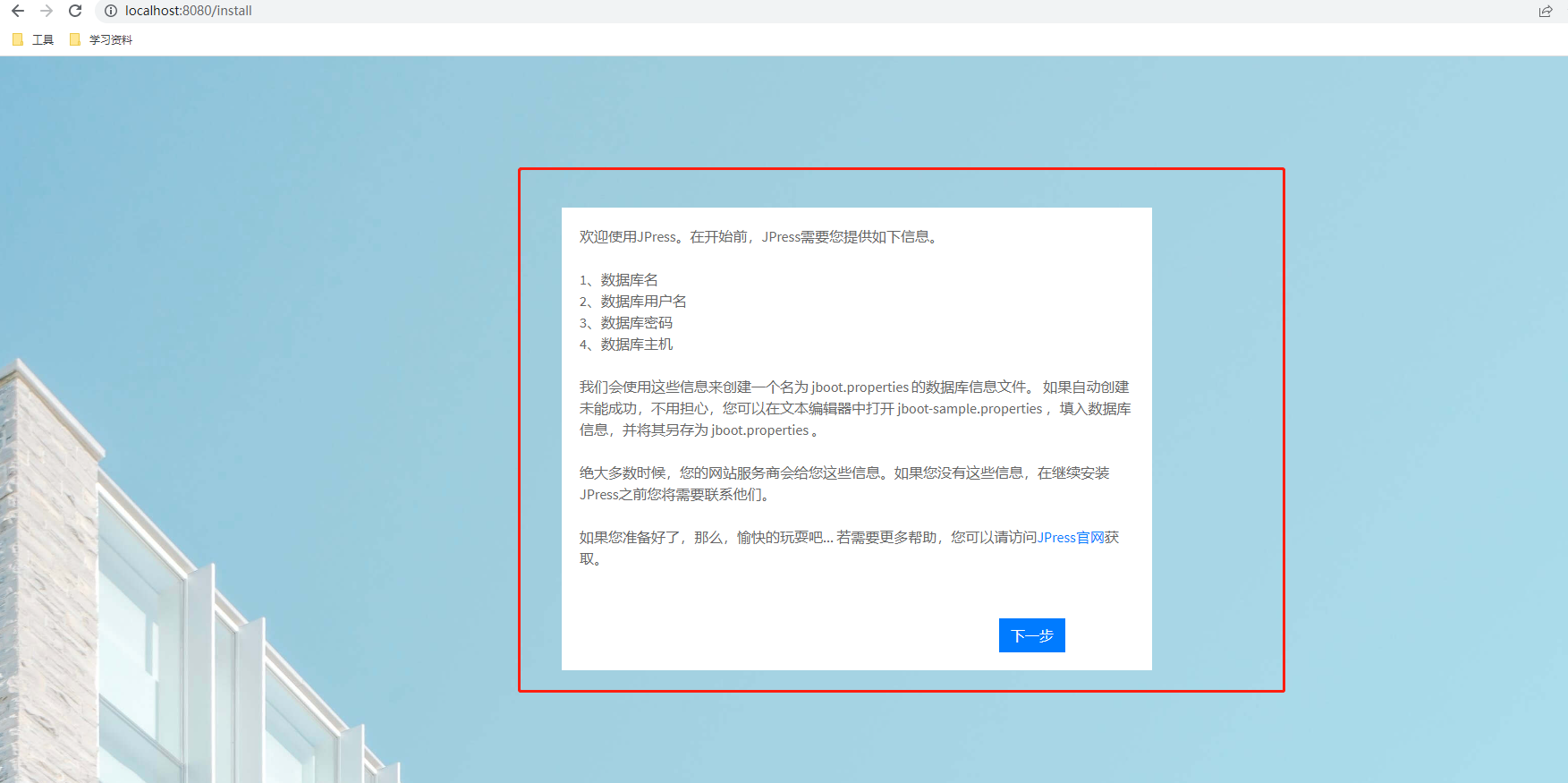Click the text 3、数据库密码
This screenshot has height=783, width=1568.
click(x=626, y=323)
